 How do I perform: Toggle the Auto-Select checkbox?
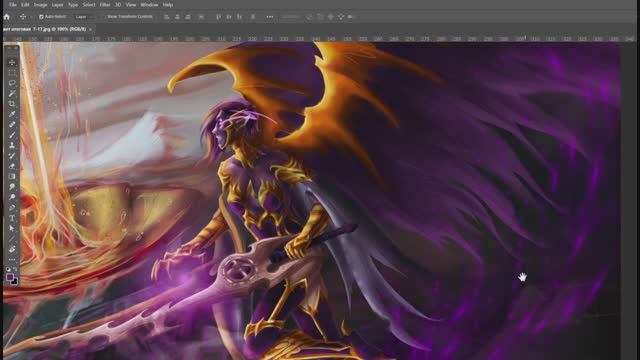[x=41, y=17]
